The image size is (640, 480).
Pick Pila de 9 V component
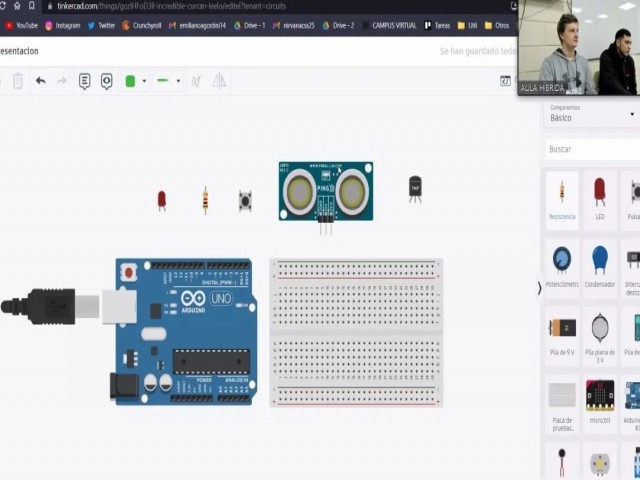562,336
